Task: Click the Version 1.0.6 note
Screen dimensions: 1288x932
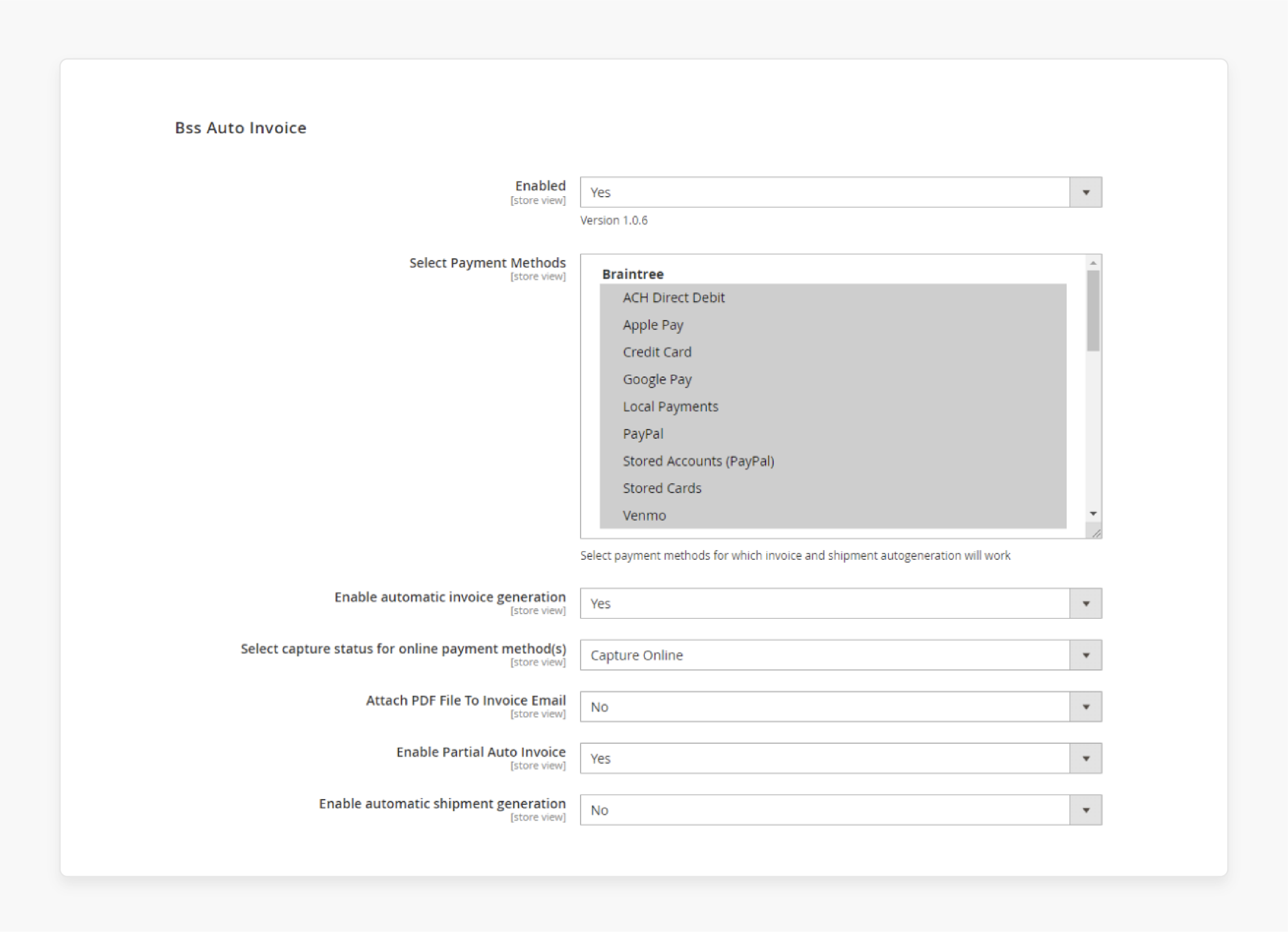Action: pos(613,220)
